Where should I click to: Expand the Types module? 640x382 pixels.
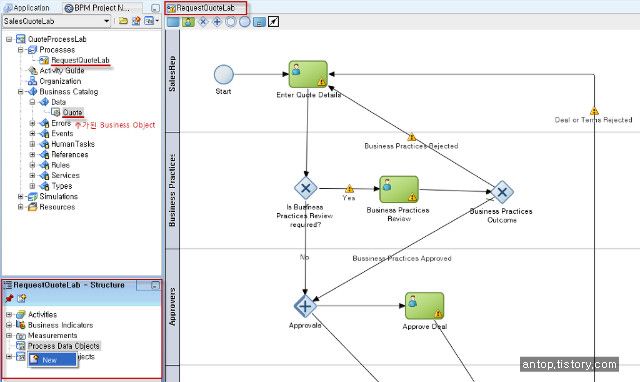32,186
